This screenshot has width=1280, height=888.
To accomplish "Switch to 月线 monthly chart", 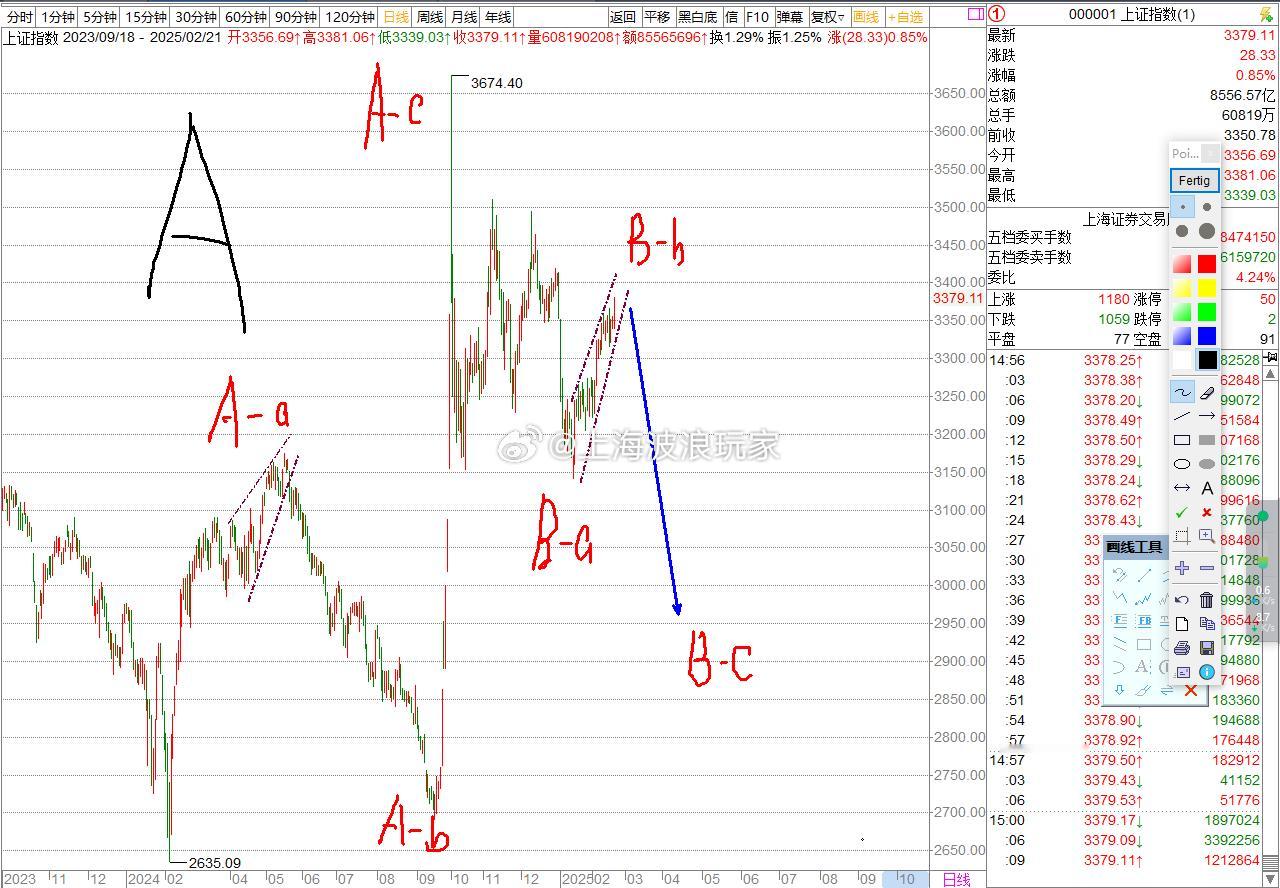I will [x=464, y=17].
